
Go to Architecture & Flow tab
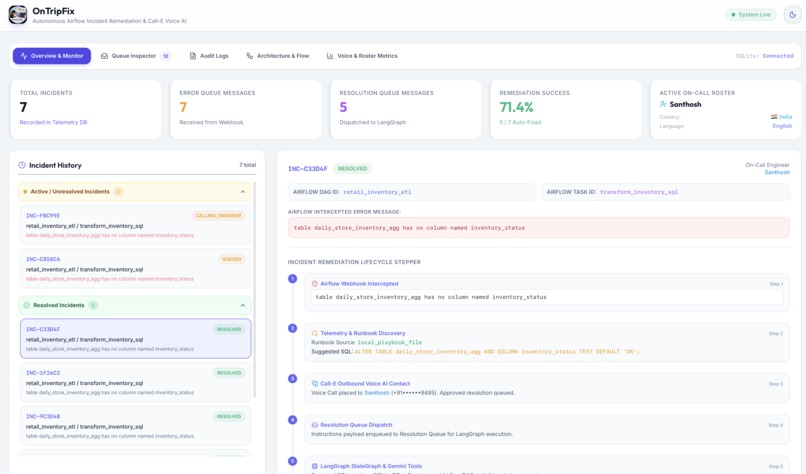click(278, 56)
